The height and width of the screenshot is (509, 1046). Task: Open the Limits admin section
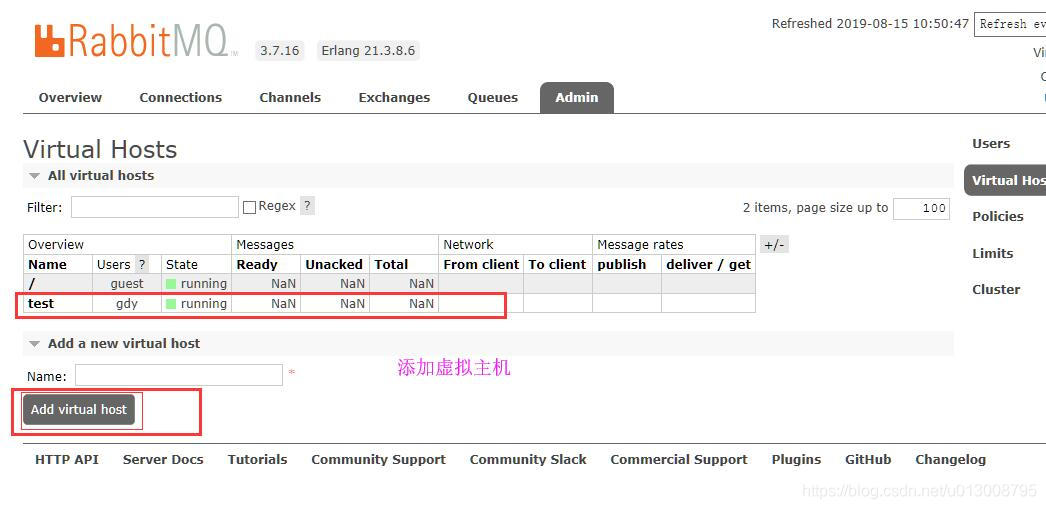click(x=993, y=253)
